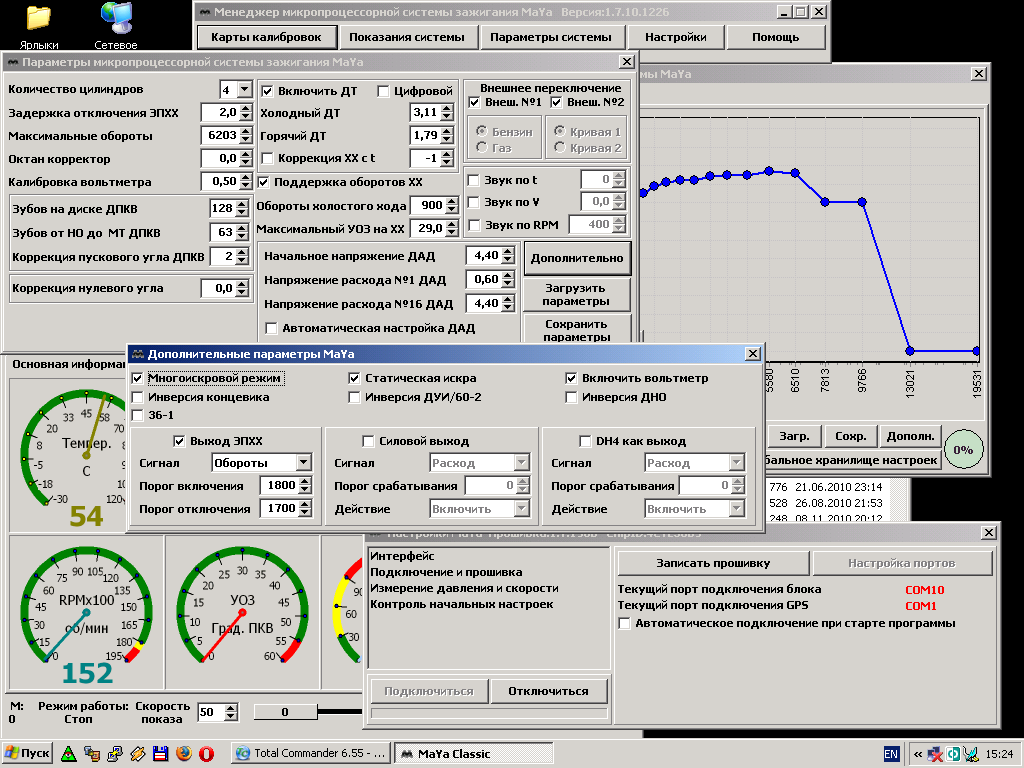Enable Звук по RPM checkbox

pyautogui.click(x=474, y=225)
